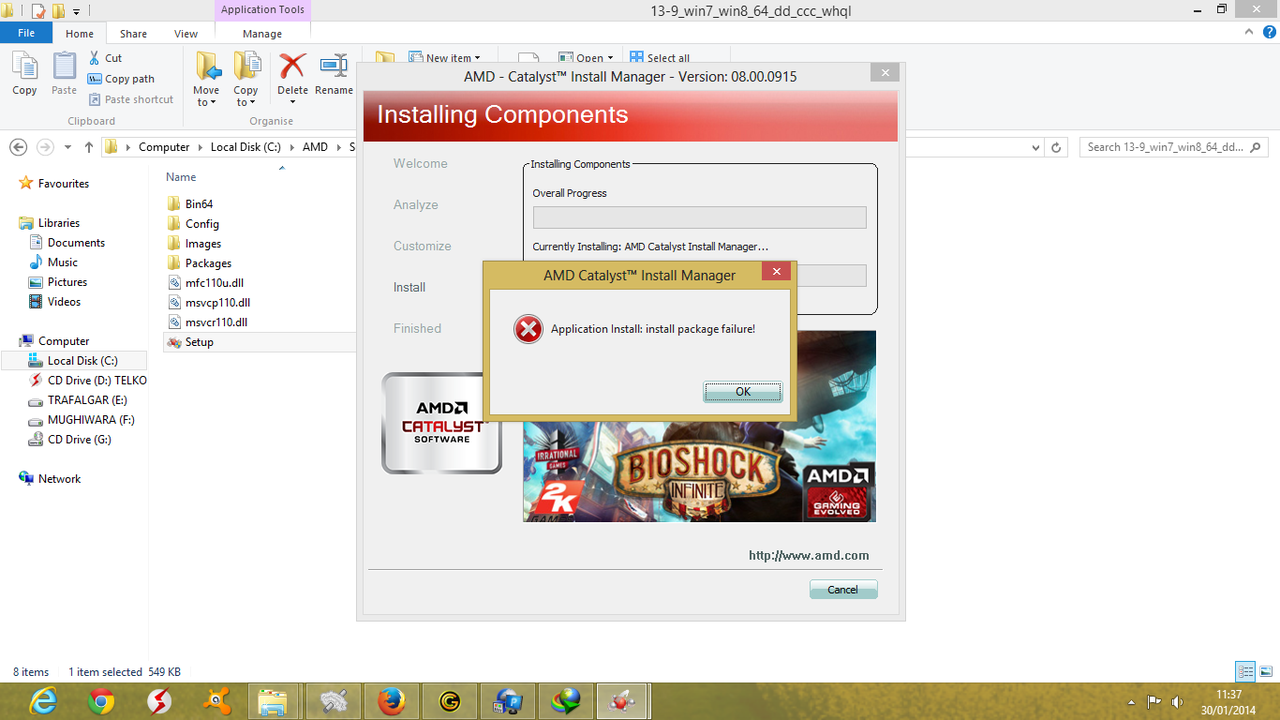Open Pictures library in the navigation pane

click(67, 282)
